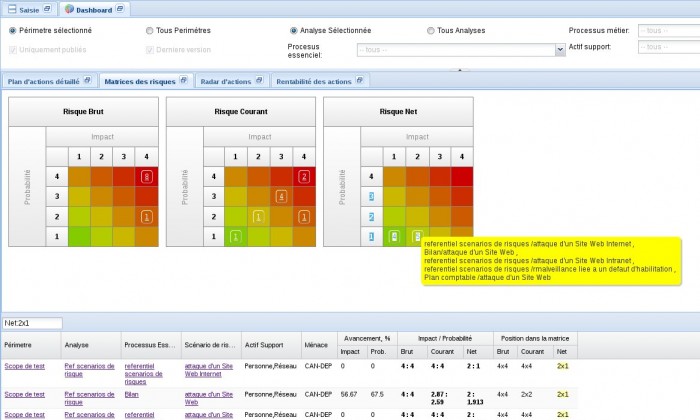
Task: Sort by Périmetre column header
Action: tap(31, 345)
